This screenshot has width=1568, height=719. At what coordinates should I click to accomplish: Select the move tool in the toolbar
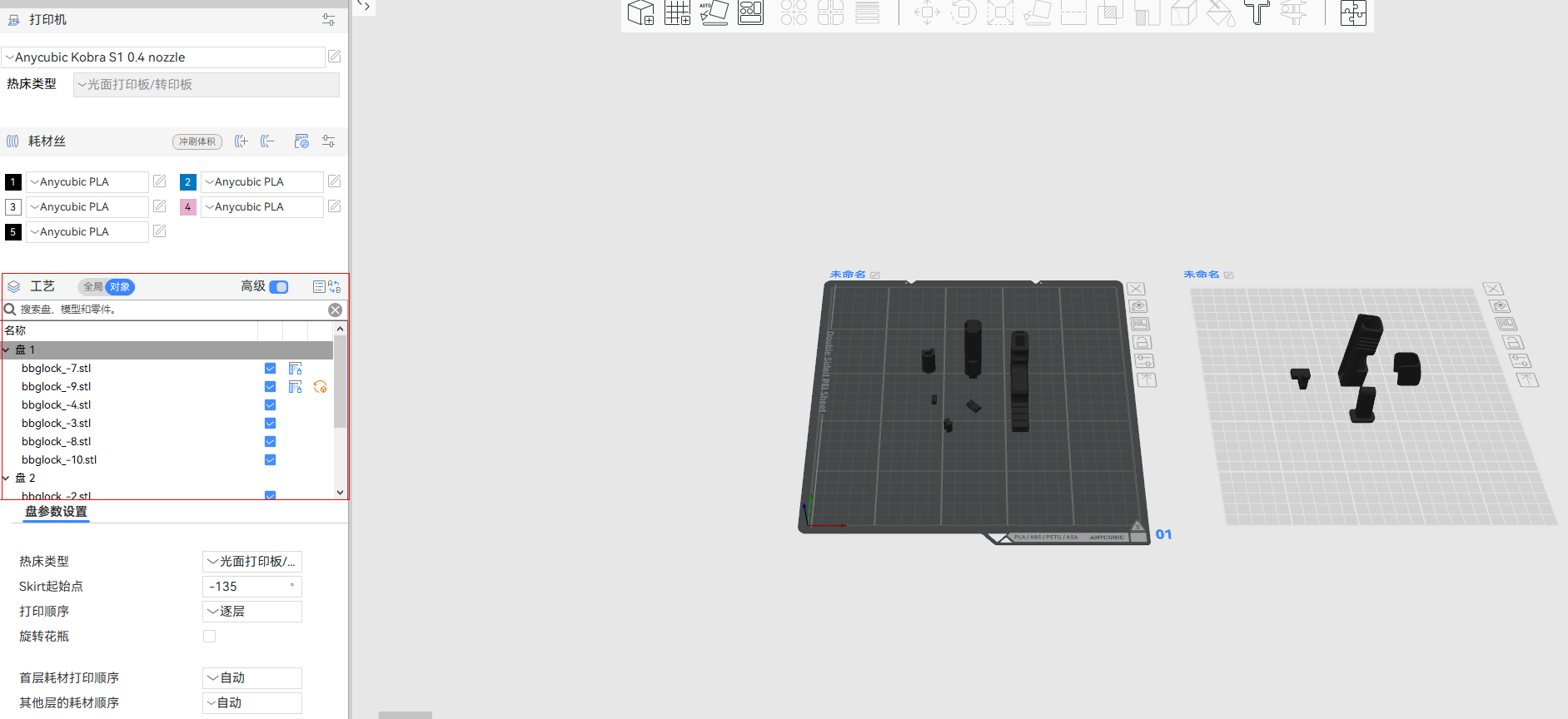[927, 12]
